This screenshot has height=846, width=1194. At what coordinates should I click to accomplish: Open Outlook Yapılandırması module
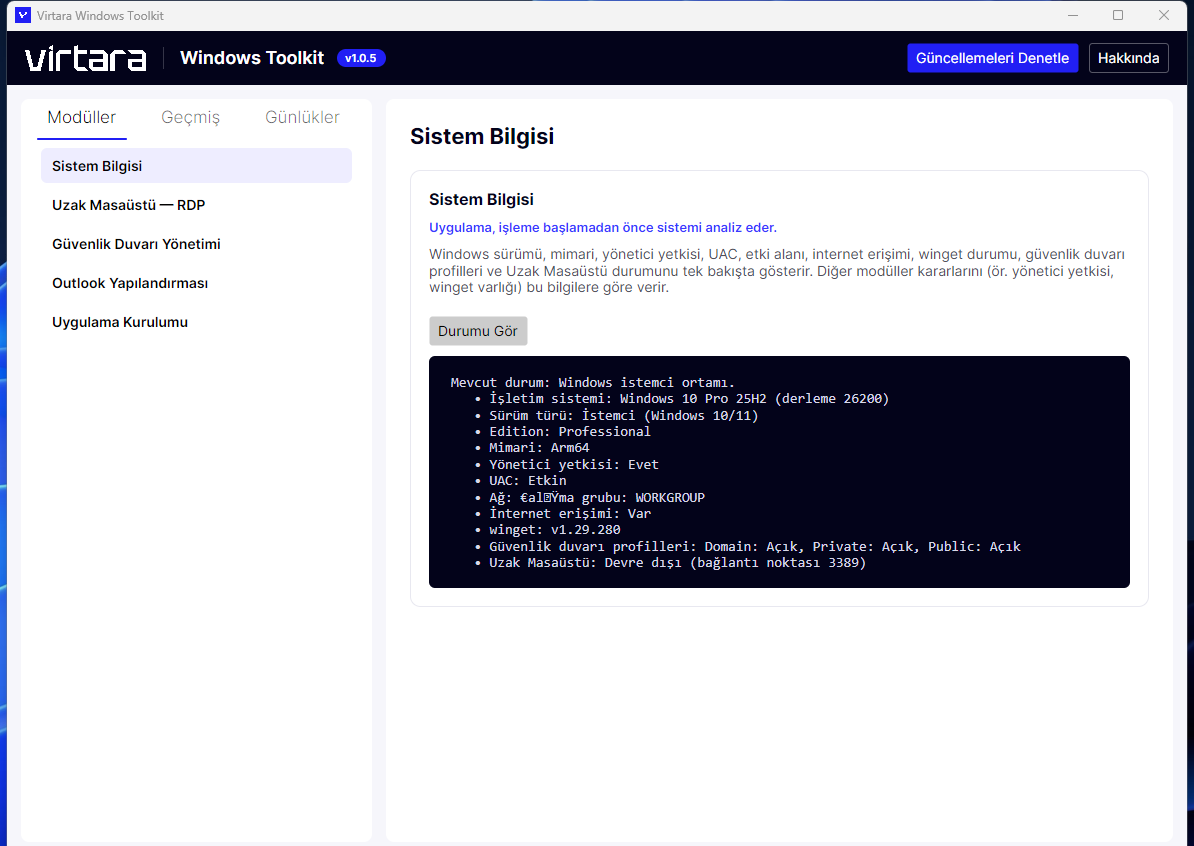(196, 283)
